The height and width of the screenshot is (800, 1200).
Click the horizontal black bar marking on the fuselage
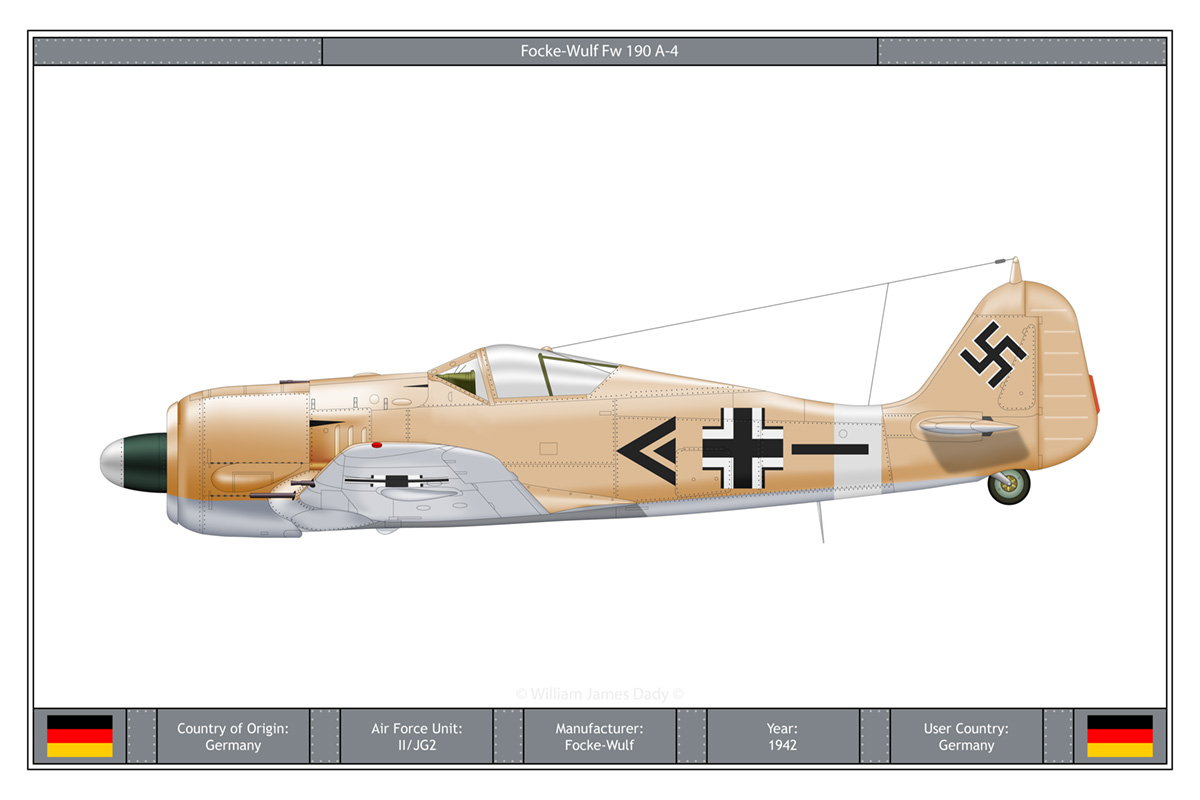(x=830, y=449)
